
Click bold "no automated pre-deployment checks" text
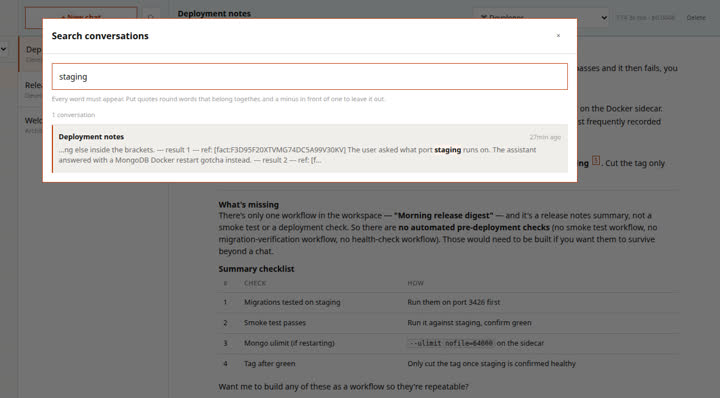[x=474, y=227]
